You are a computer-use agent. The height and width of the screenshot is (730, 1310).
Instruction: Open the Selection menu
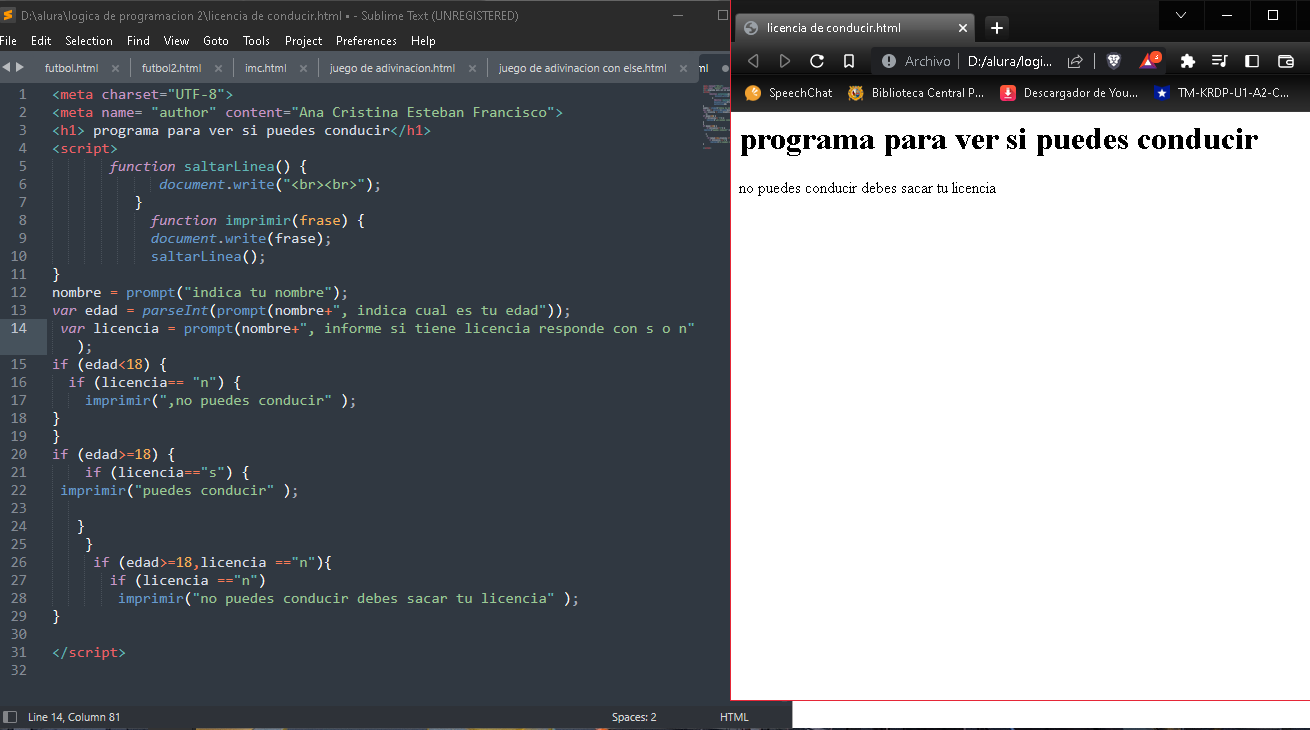pos(89,41)
